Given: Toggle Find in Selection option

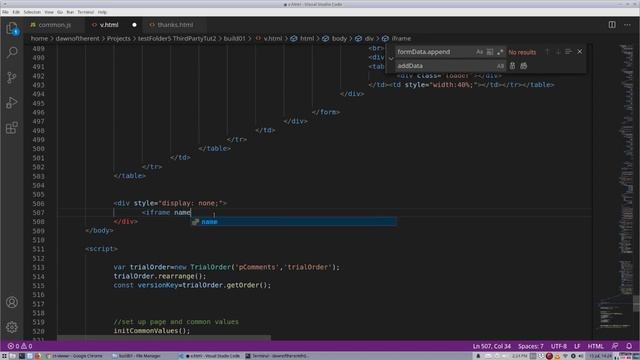Looking at the screenshot, I should pos(569,52).
